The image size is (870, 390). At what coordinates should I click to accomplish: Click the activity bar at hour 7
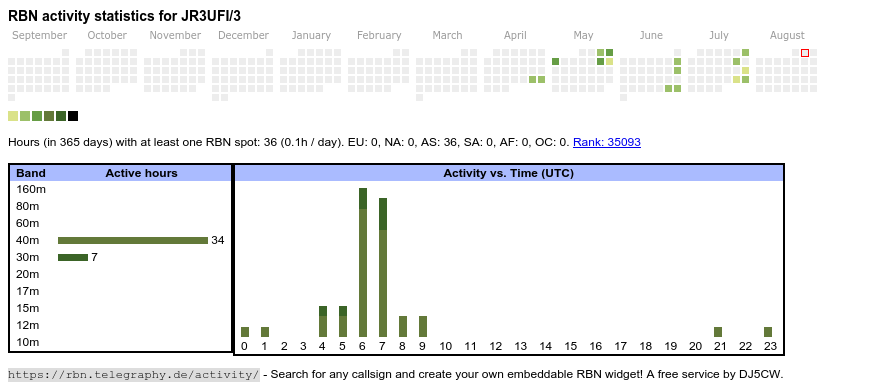383,267
